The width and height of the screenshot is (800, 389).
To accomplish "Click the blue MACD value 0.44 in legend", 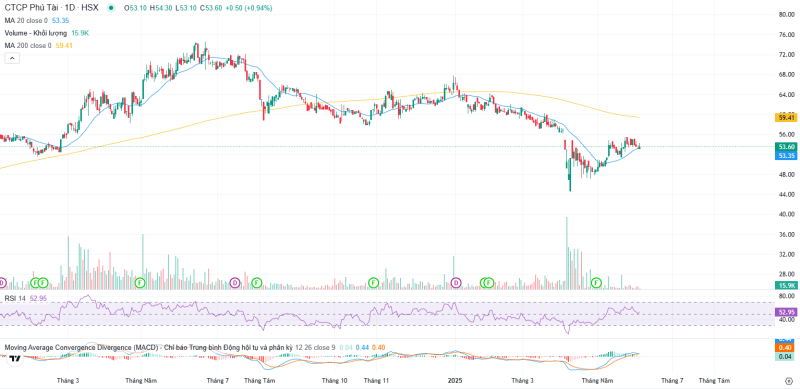I will coord(362,347).
